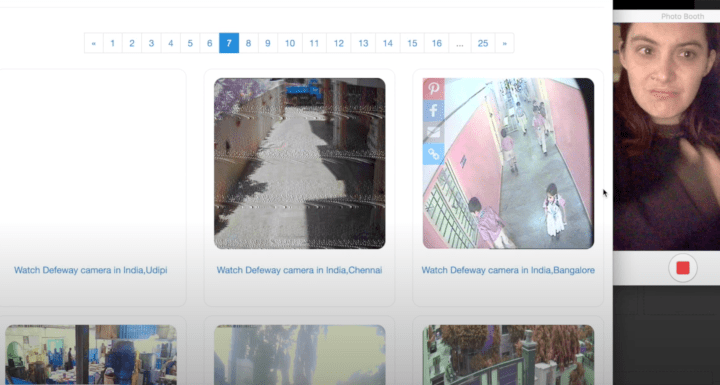Jump to last page 25
This screenshot has width=720, height=385.
(483, 43)
